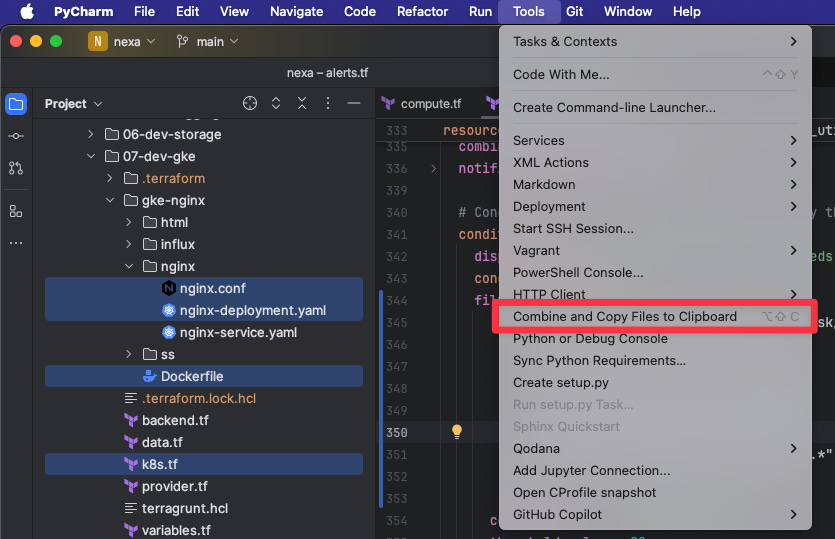This screenshot has height=539, width=835.
Task: Expand the 06-dev-storage folder
Action: tap(91, 134)
